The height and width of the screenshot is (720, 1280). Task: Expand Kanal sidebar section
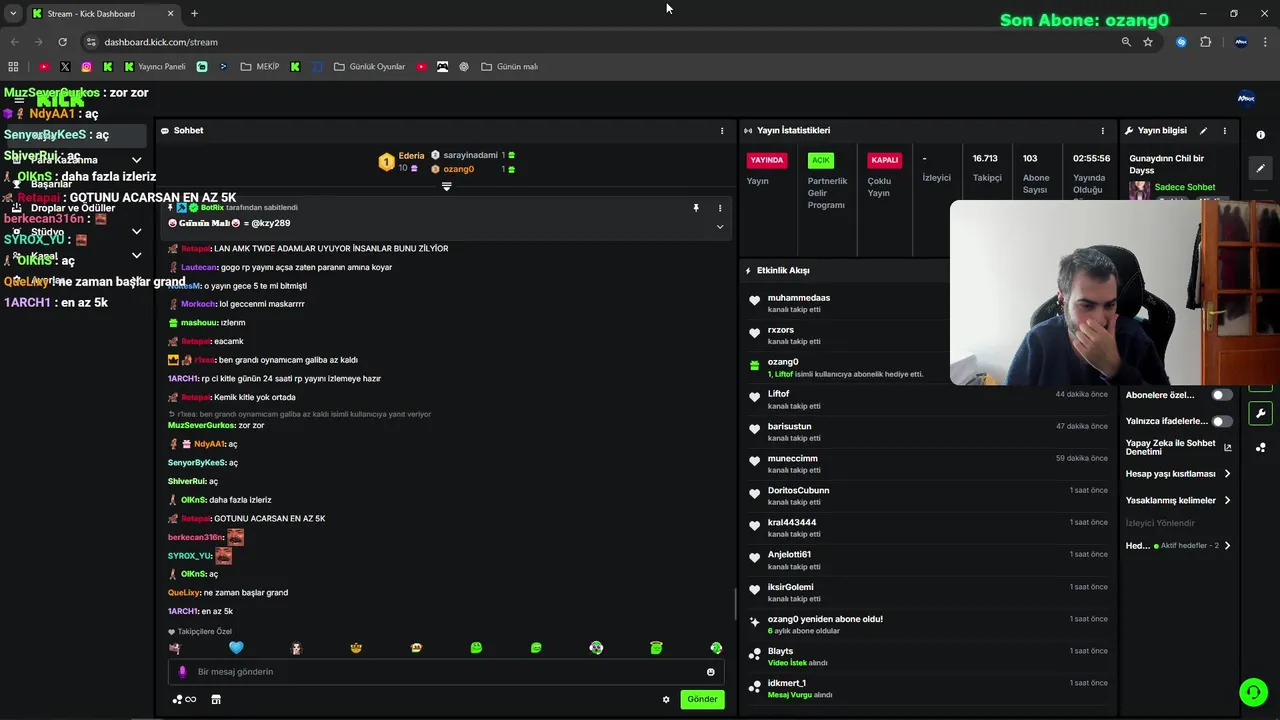[x=136, y=256]
